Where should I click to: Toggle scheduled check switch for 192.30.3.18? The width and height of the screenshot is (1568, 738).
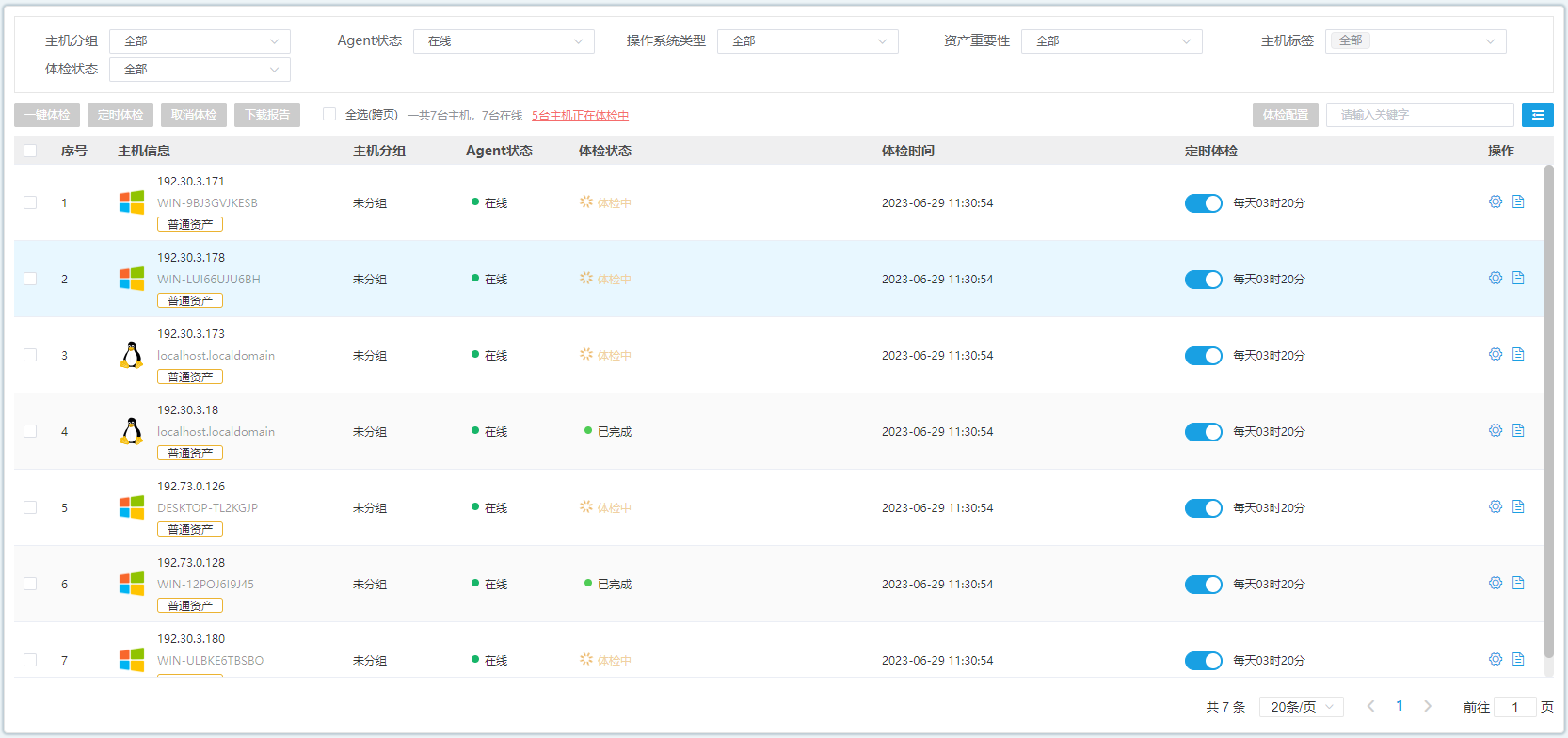click(x=1203, y=432)
